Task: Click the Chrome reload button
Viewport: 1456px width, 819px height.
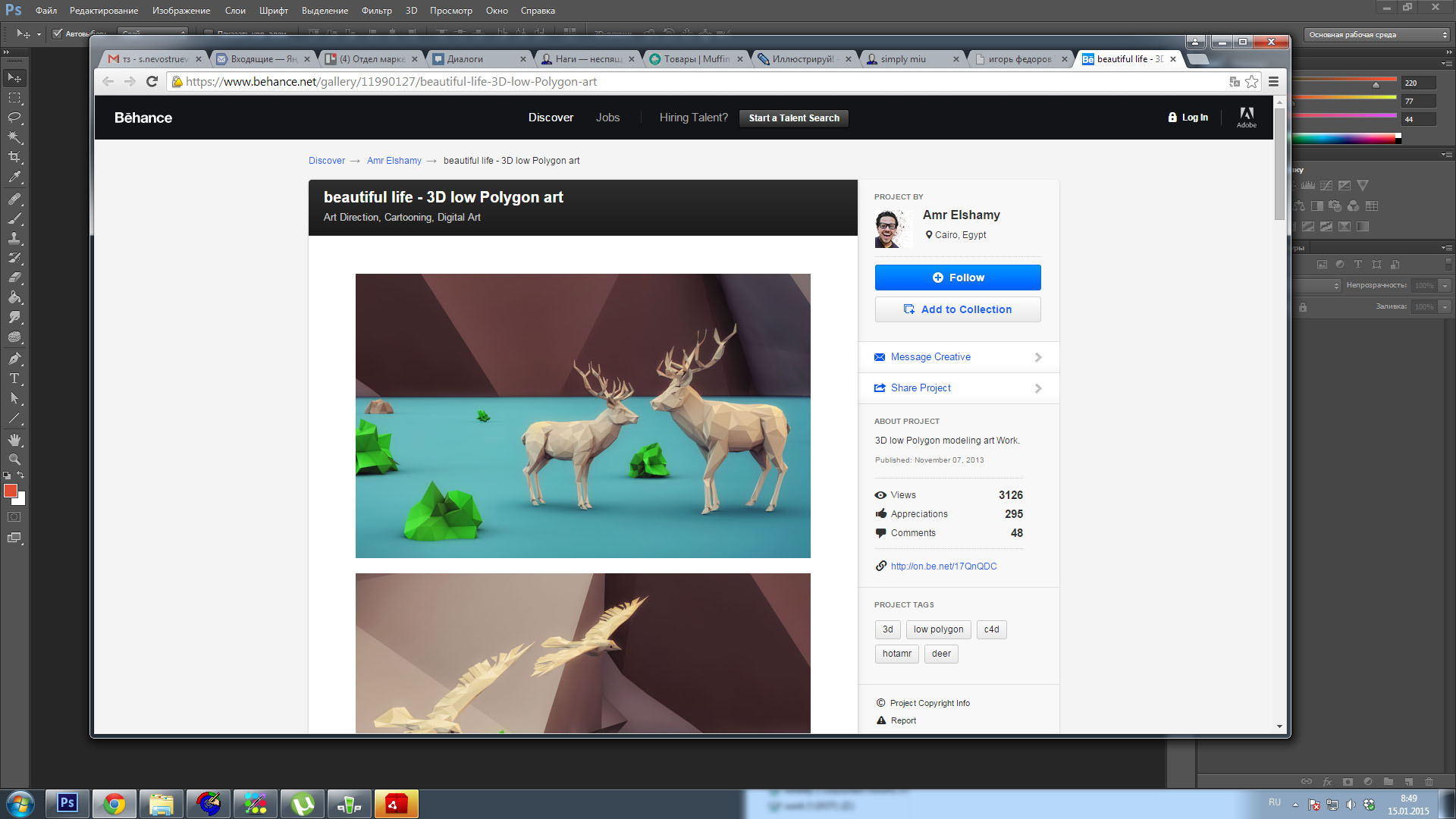Action: [152, 81]
